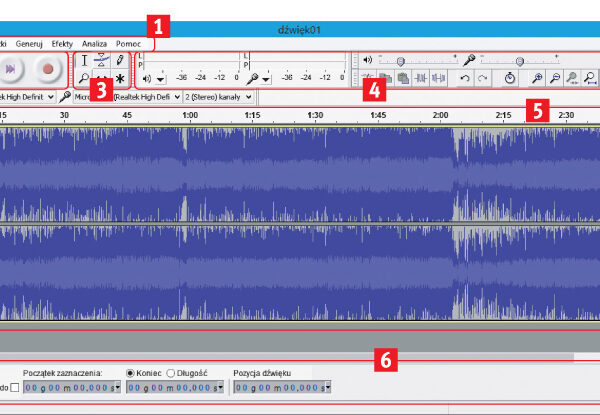Viewport: 600px width, 415px height.
Task: Click the Redo arrow icon
Action: 483,78
